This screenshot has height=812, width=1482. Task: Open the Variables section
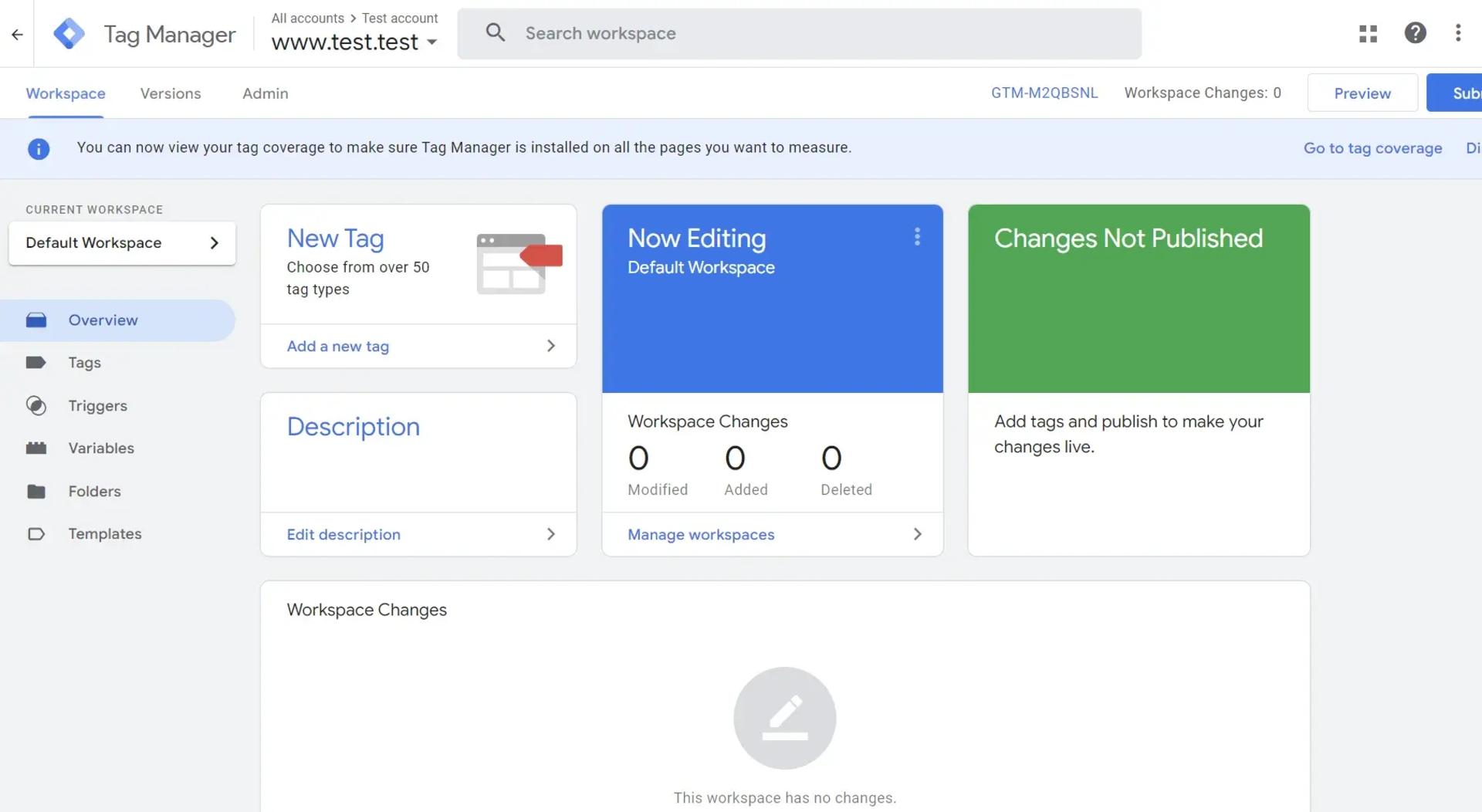tap(100, 448)
